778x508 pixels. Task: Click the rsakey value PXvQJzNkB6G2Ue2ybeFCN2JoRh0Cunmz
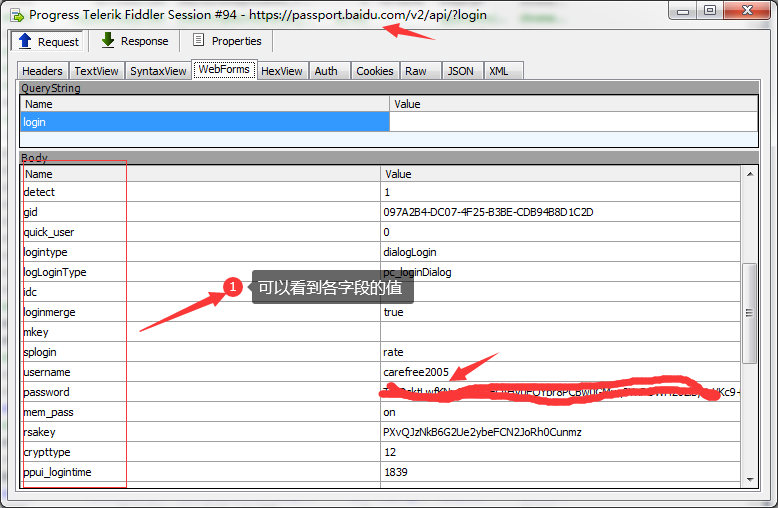[482, 432]
